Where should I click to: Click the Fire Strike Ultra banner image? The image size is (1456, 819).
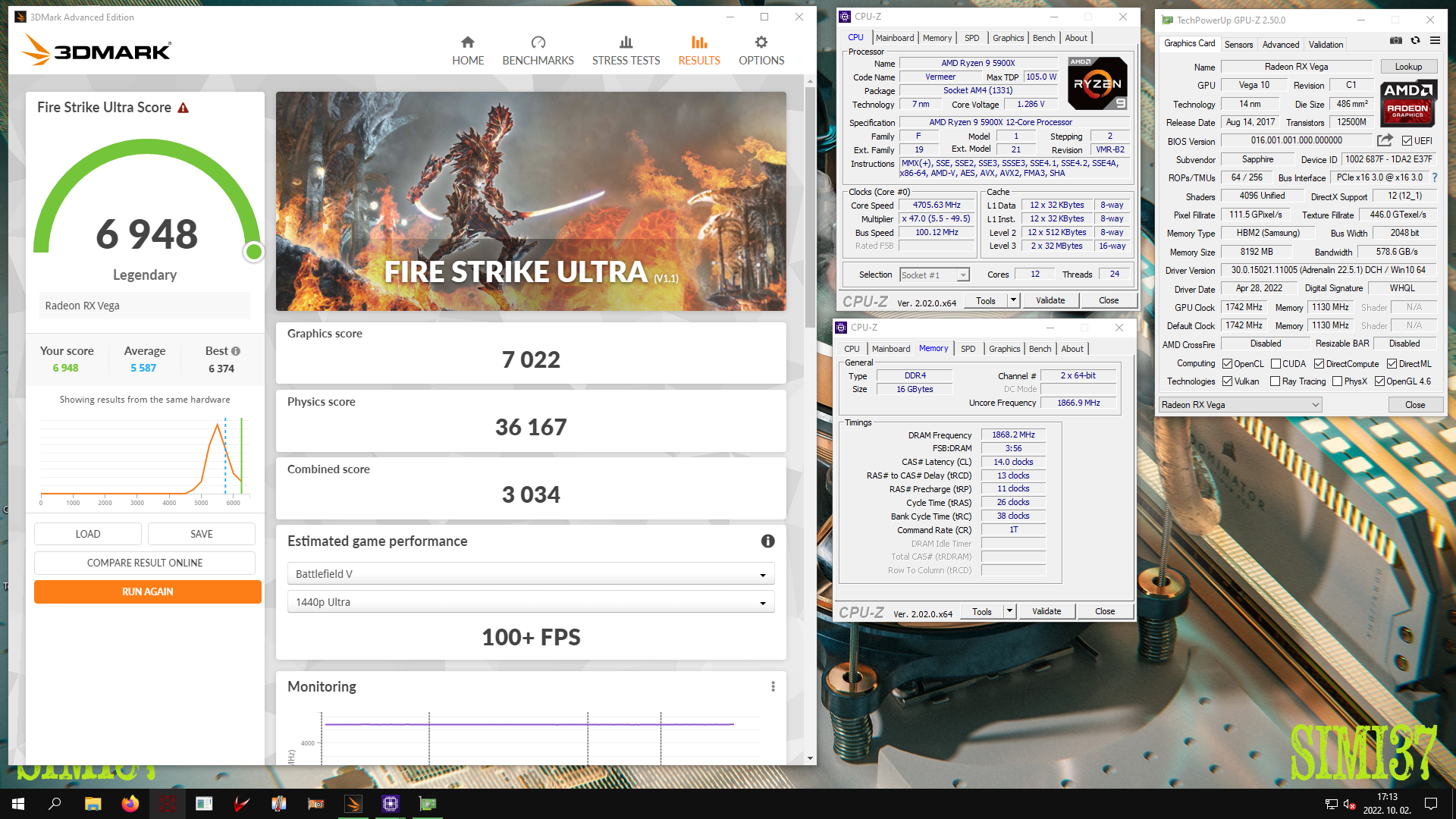pos(531,201)
